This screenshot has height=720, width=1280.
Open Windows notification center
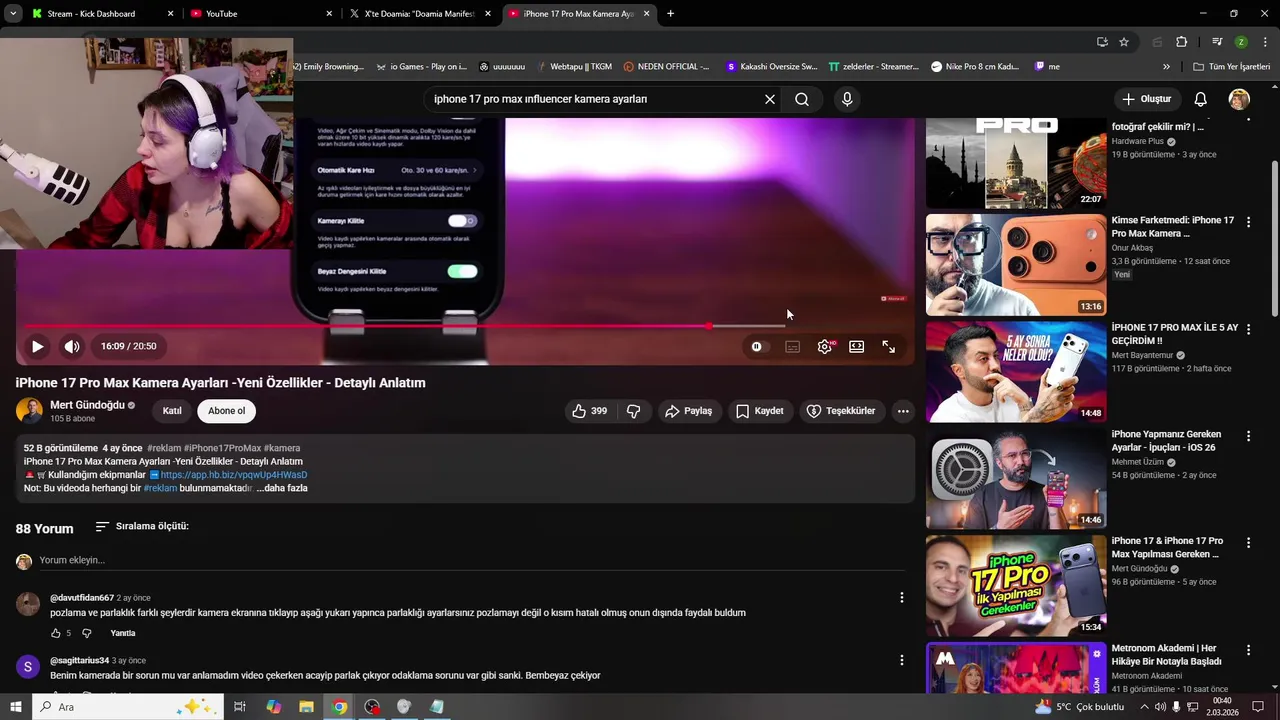pyautogui.click(x=1258, y=707)
